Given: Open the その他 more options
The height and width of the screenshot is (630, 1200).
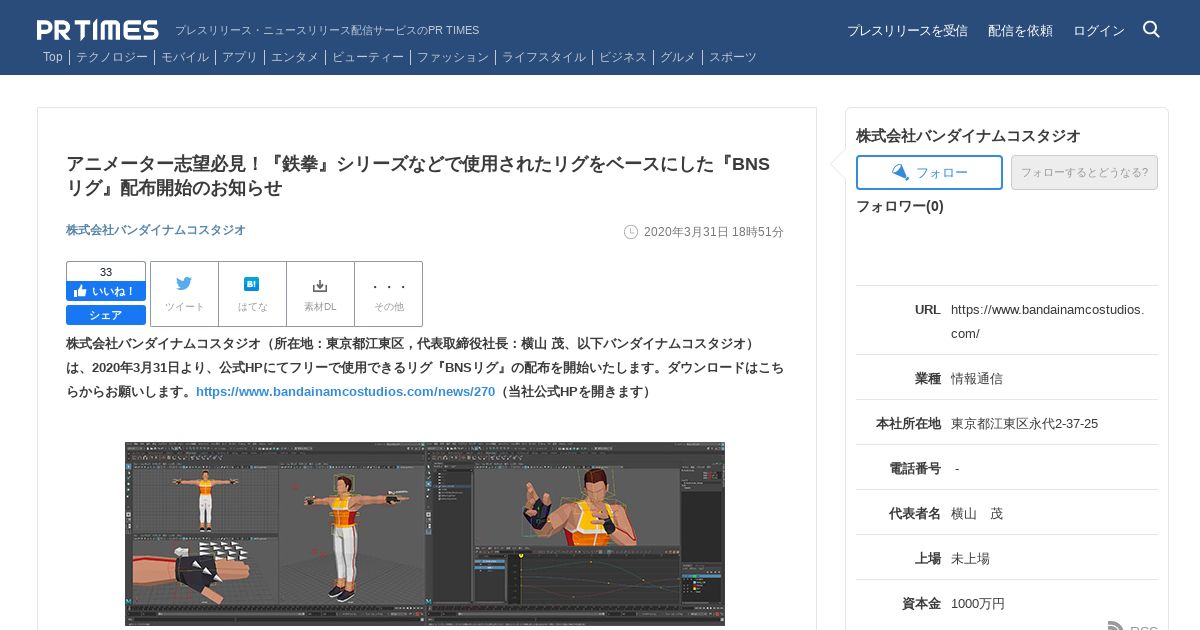Looking at the screenshot, I should pyautogui.click(x=388, y=294).
